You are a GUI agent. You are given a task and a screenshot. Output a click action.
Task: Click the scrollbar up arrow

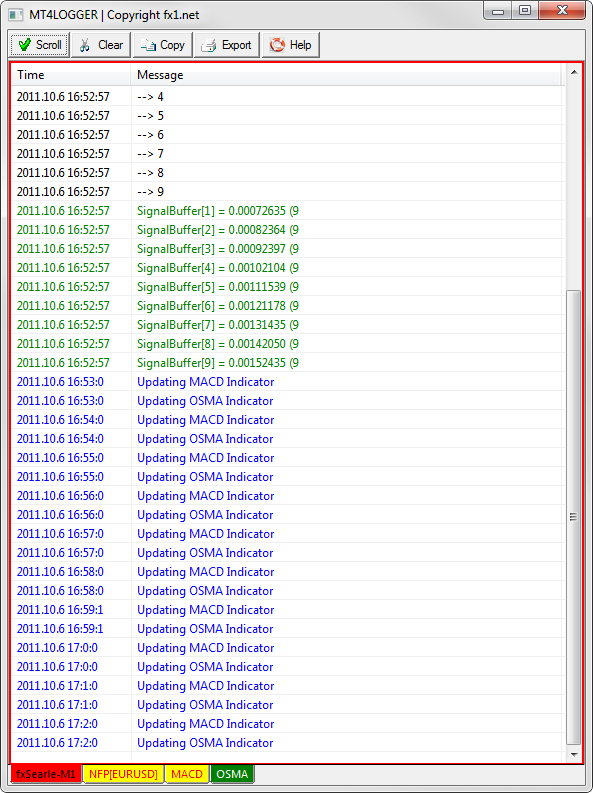[574, 72]
